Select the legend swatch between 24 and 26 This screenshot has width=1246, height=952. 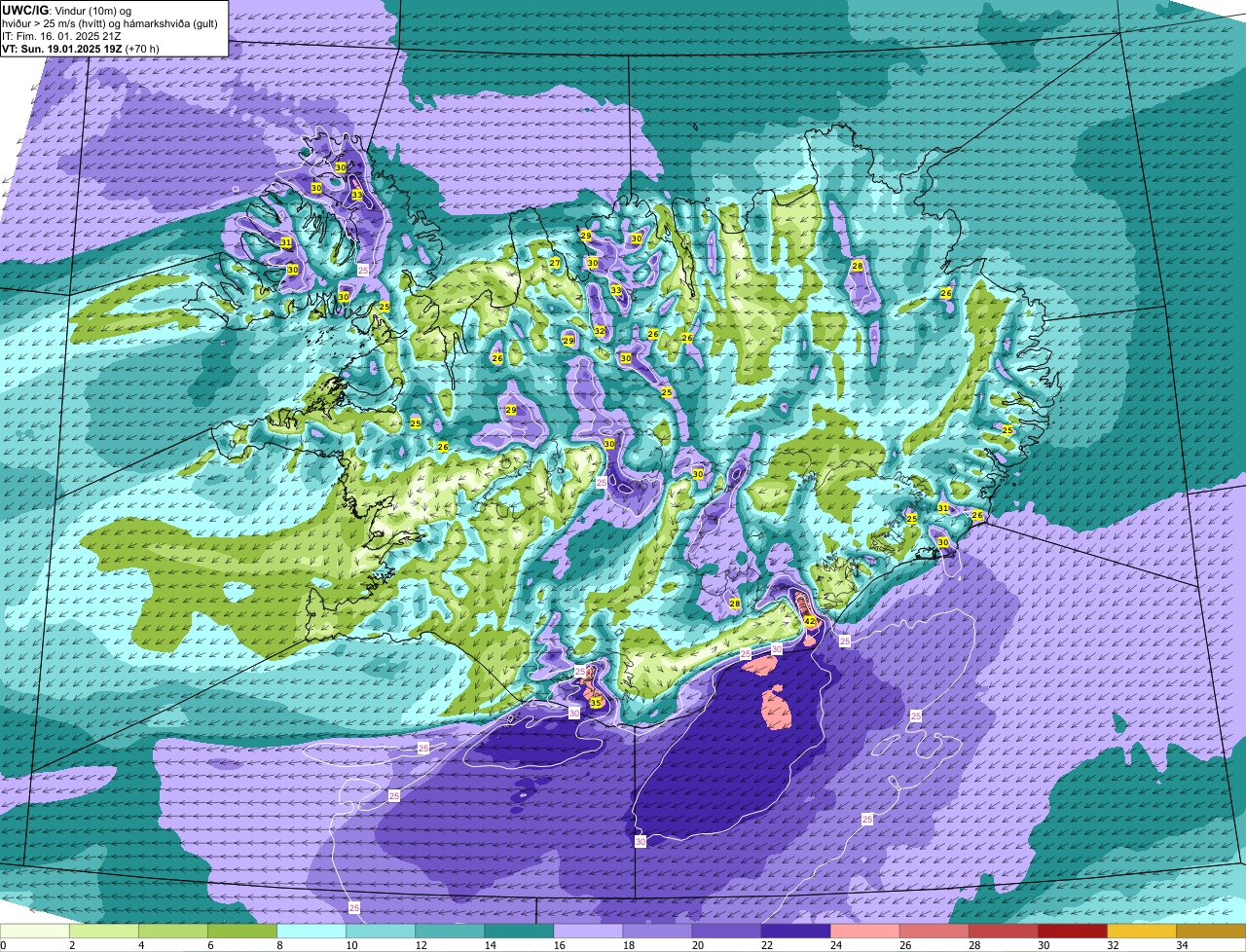point(864,931)
